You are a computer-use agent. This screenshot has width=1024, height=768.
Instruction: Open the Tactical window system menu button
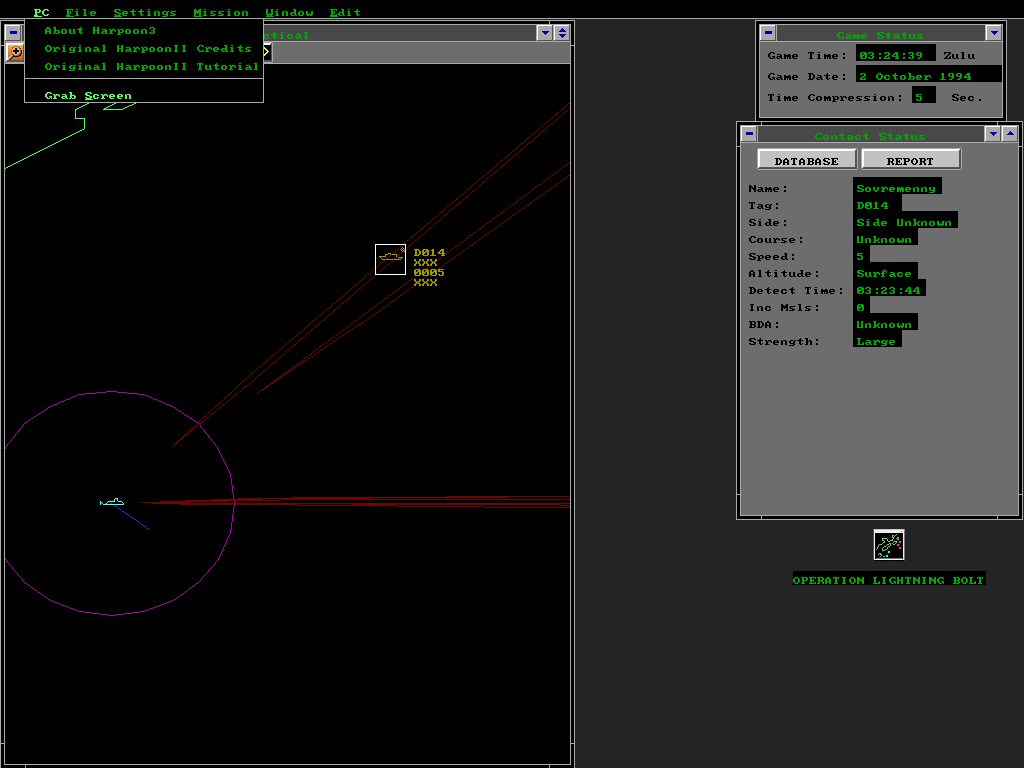point(13,33)
